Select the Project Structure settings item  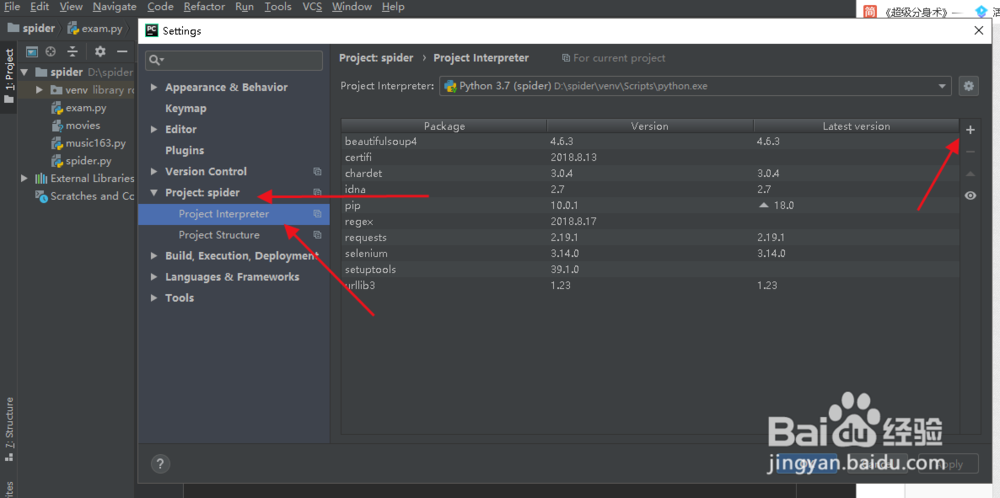(233, 235)
